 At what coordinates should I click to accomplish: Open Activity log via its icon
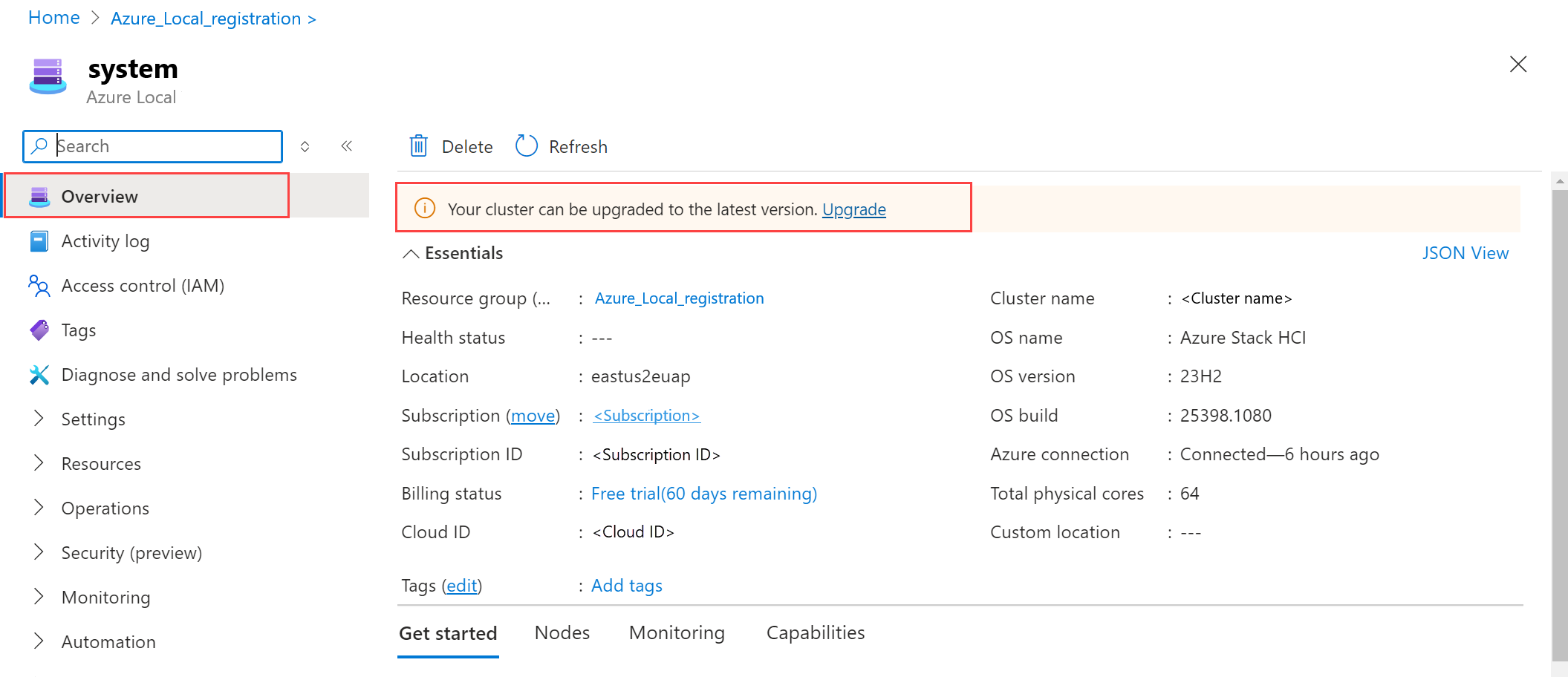(x=39, y=241)
